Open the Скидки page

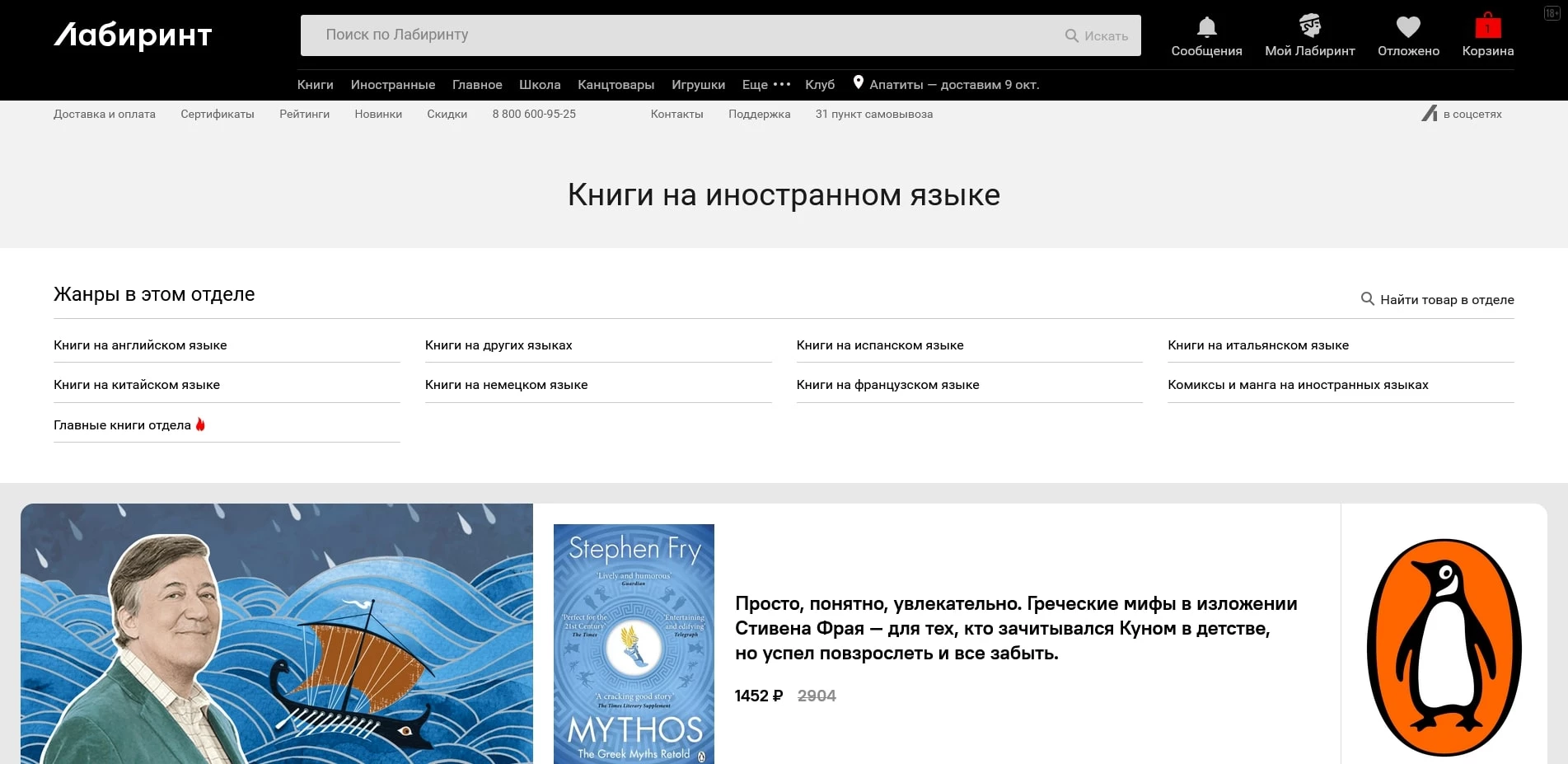[x=447, y=115]
